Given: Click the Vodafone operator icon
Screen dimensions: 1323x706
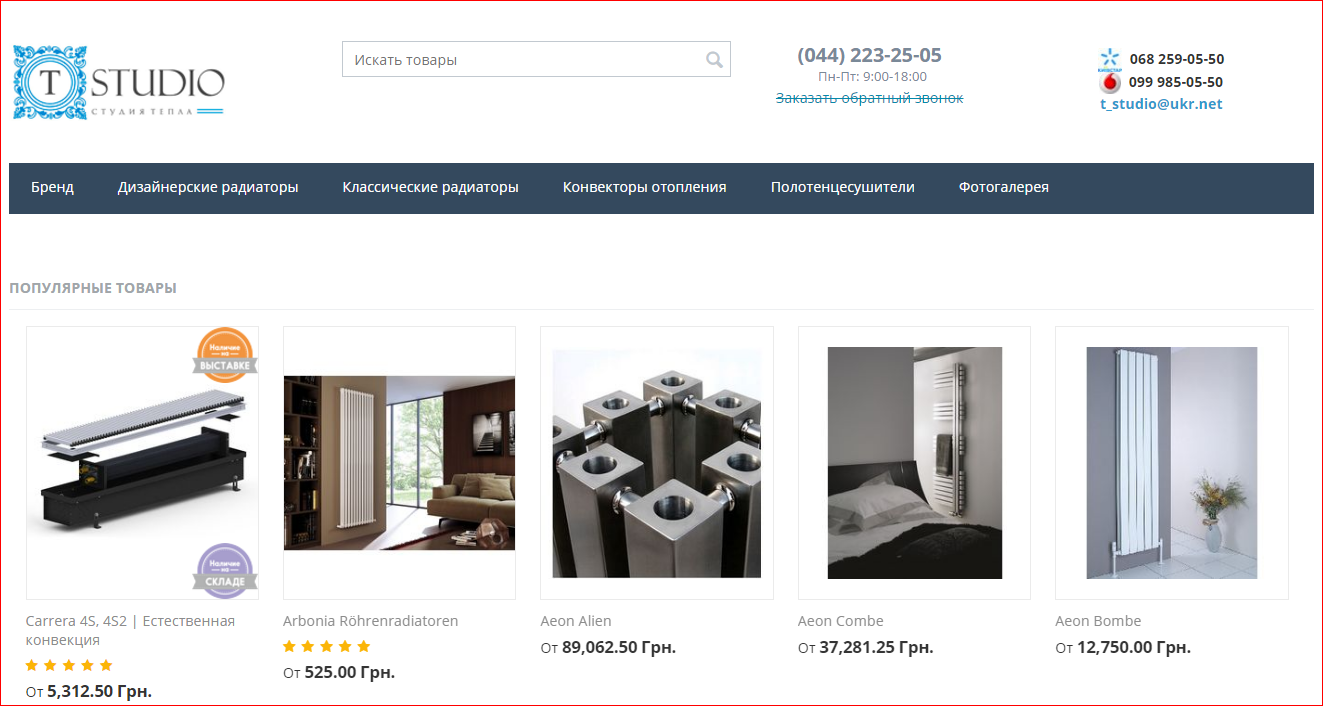Looking at the screenshot, I should pyautogui.click(x=1110, y=83).
